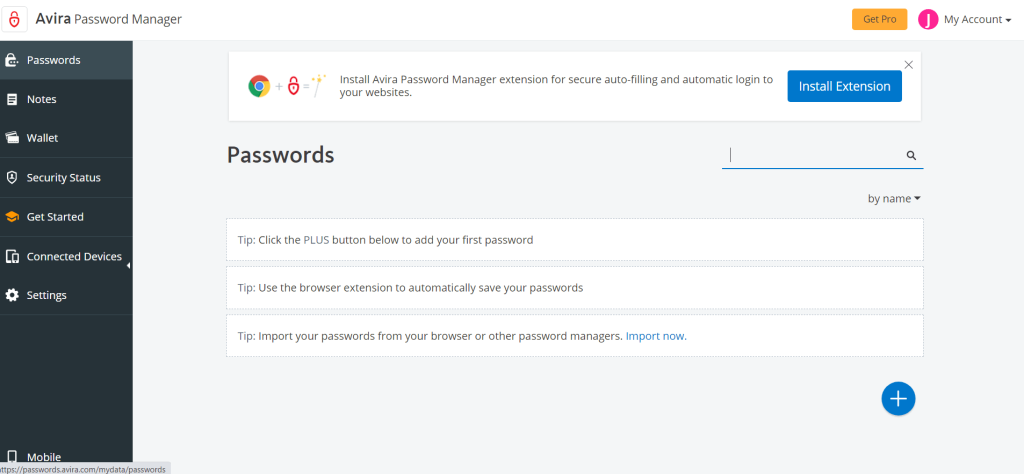The image size is (1024, 474).
Task: Open the Wallet section
Action: tap(66, 138)
